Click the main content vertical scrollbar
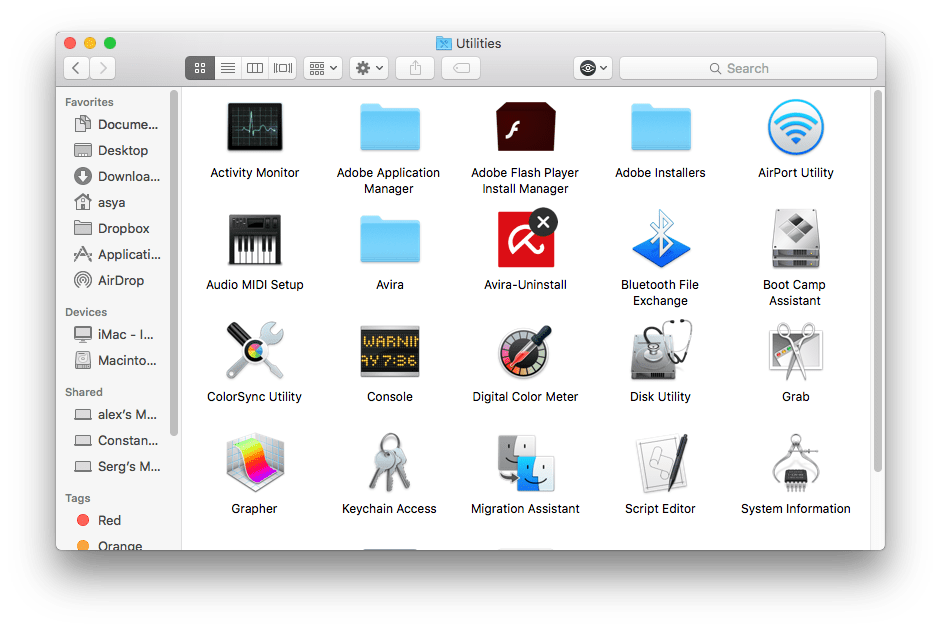The width and height of the screenshot is (941, 630). point(878,281)
